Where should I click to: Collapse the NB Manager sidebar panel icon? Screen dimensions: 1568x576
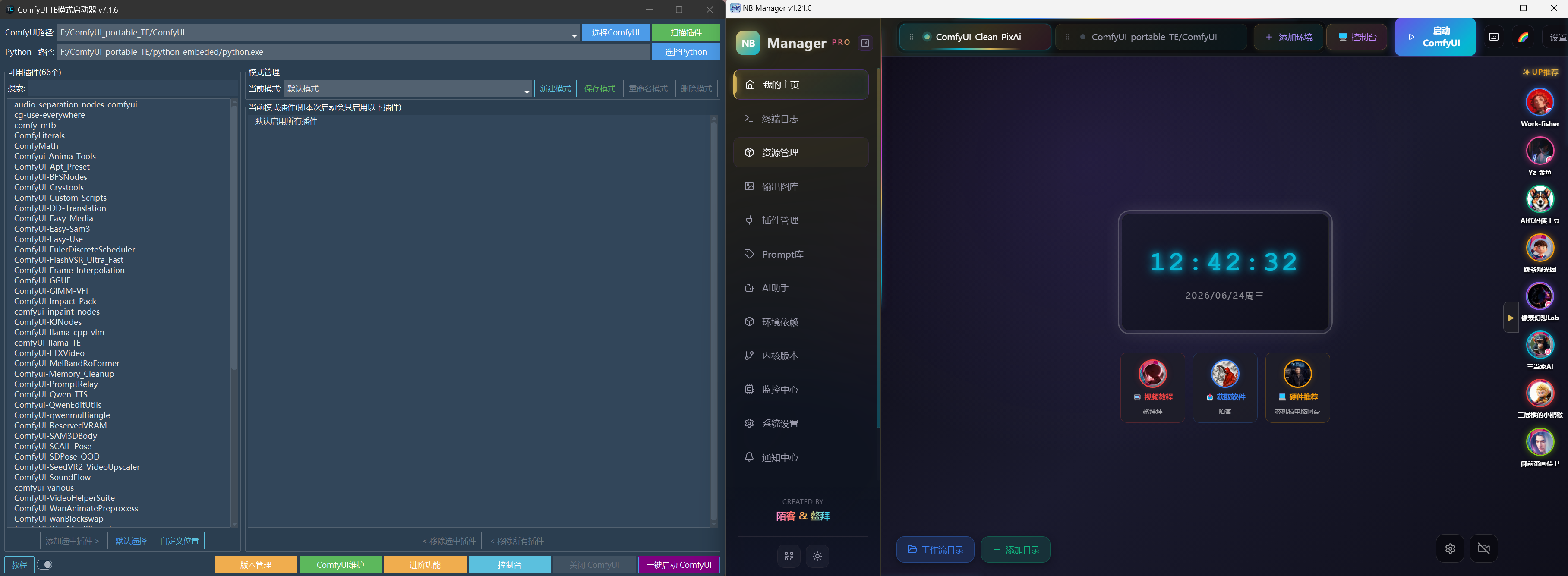(864, 43)
